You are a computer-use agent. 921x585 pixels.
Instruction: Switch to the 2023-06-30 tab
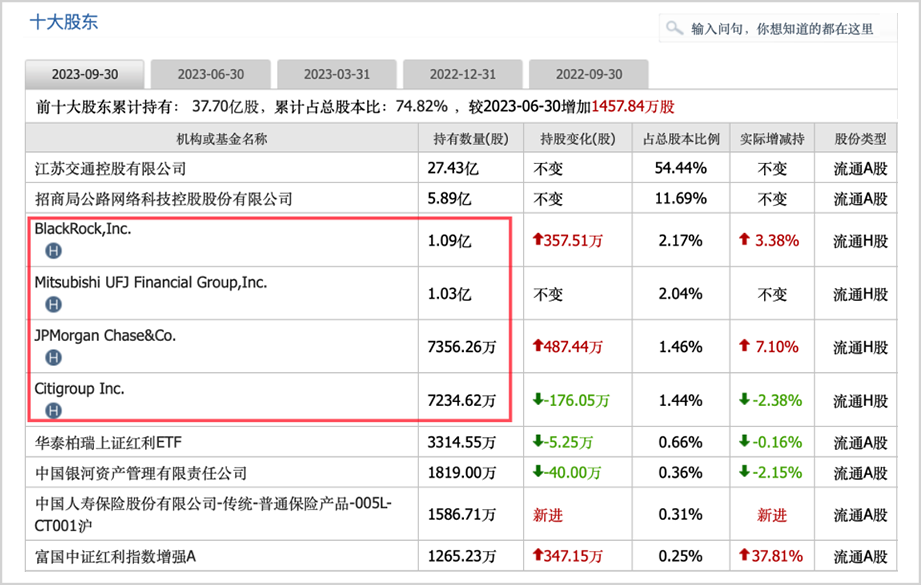coord(211,74)
